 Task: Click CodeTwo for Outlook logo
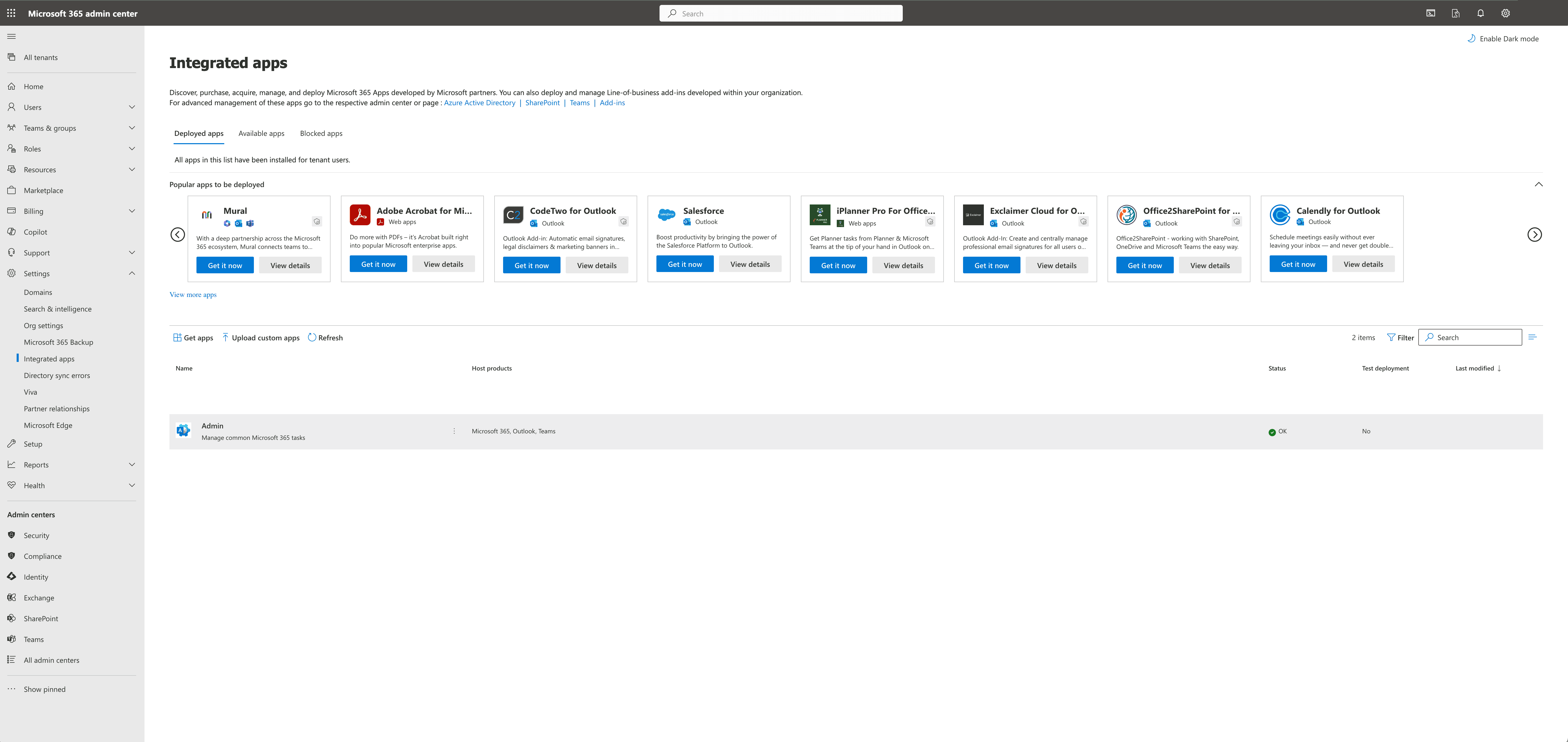click(514, 215)
